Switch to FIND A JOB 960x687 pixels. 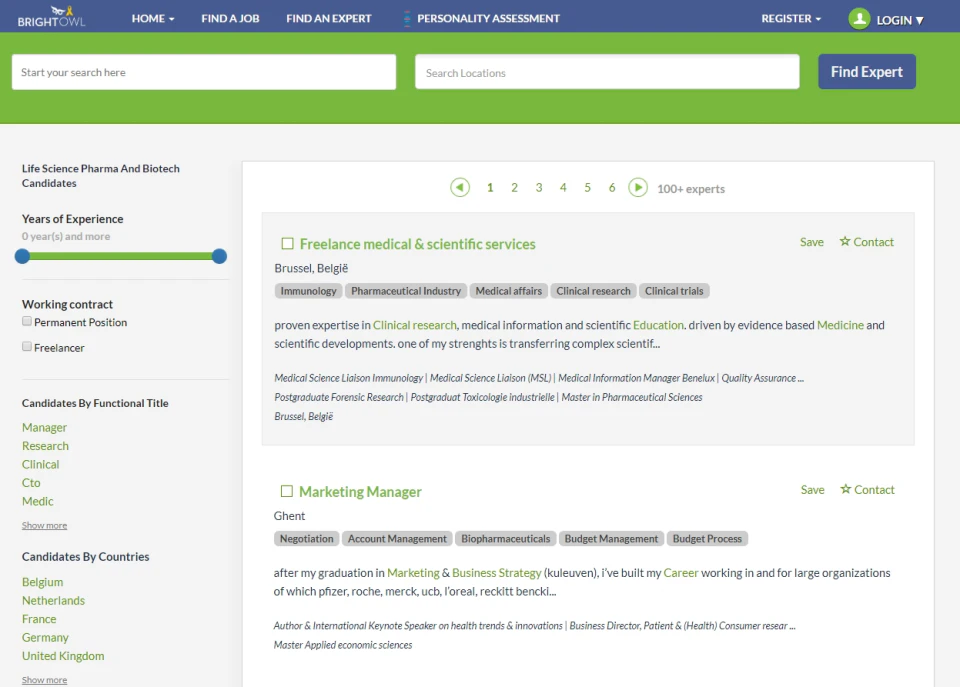point(229,17)
